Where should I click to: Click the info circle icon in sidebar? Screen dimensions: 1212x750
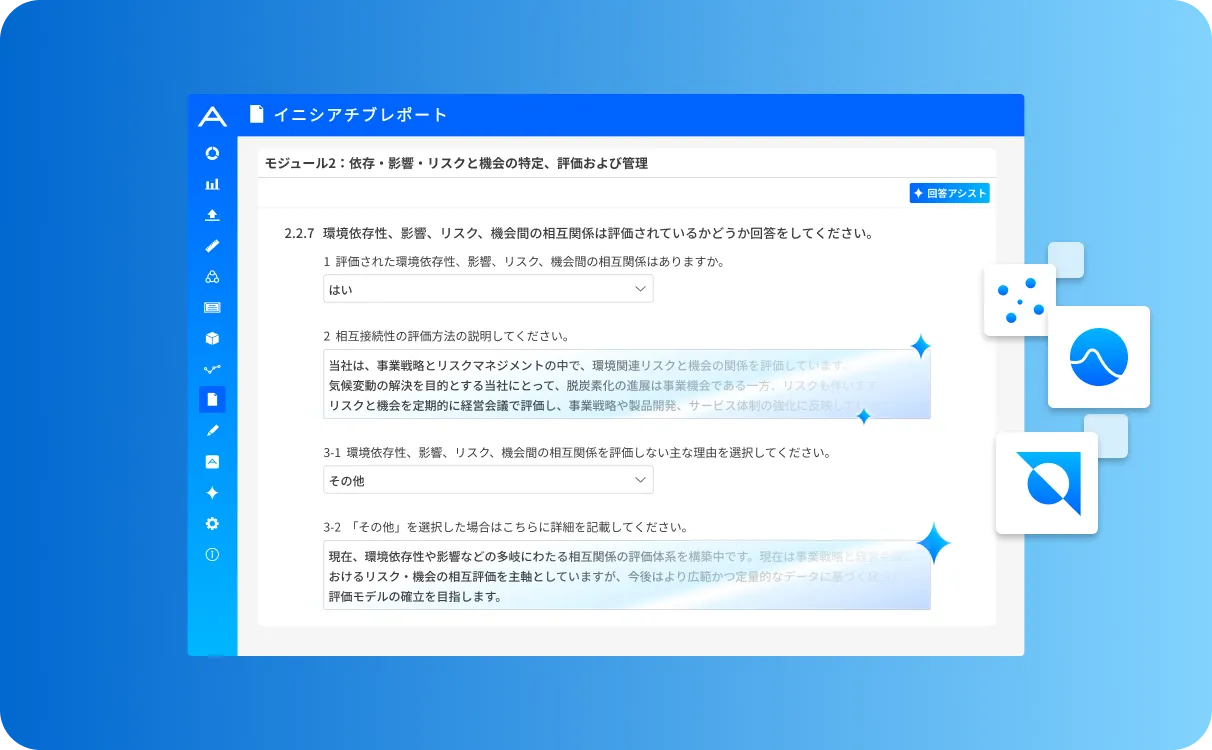coord(212,555)
